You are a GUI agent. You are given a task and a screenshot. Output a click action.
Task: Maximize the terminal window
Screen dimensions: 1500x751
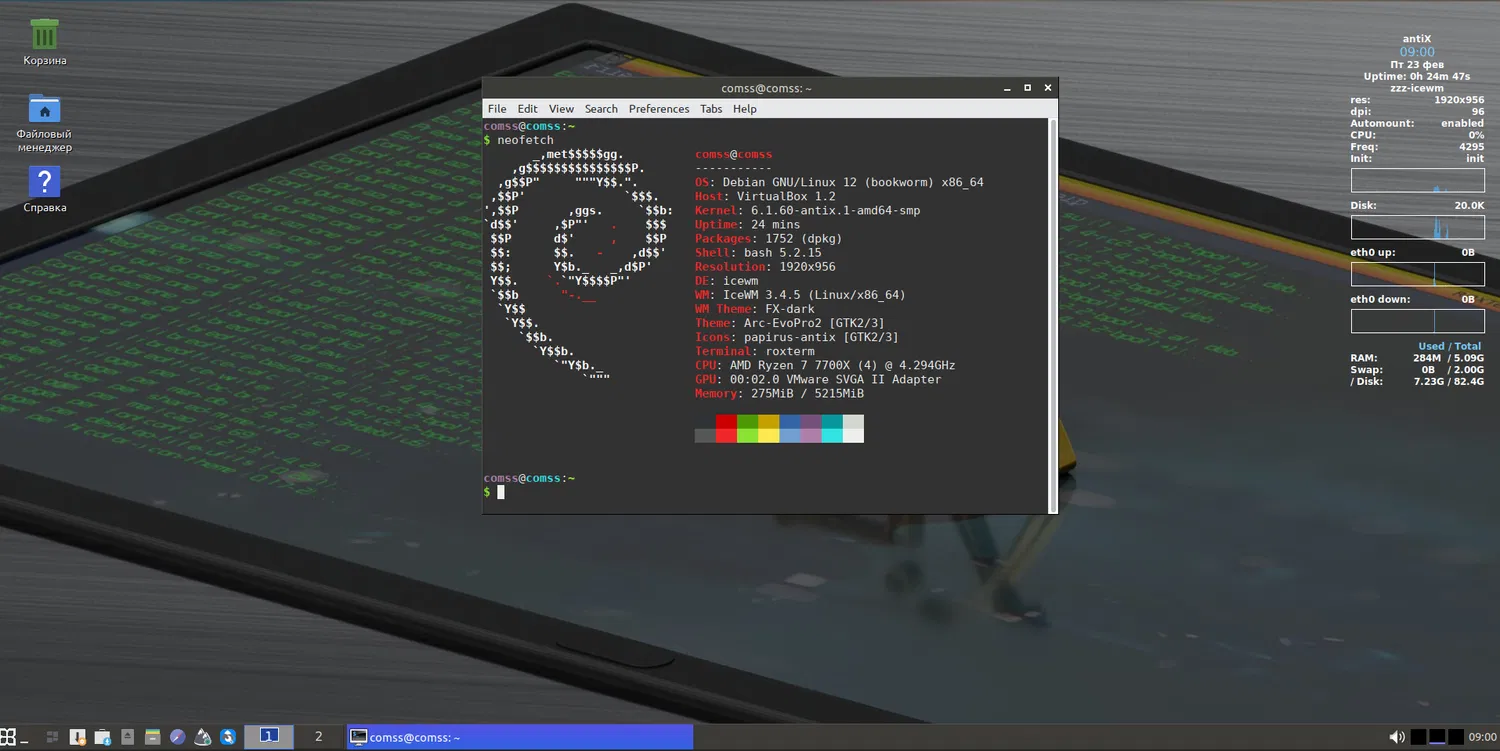[1027, 88]
